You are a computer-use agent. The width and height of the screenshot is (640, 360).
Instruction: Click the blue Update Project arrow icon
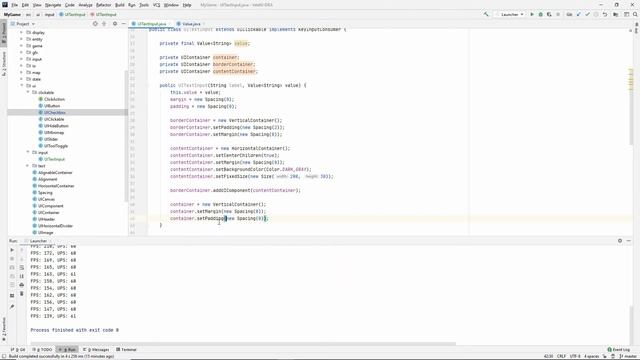578,14
